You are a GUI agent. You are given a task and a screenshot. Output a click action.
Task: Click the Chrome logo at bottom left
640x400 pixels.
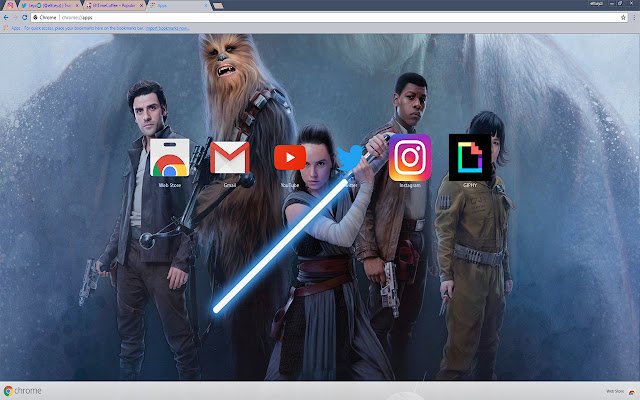pos(22,391)
